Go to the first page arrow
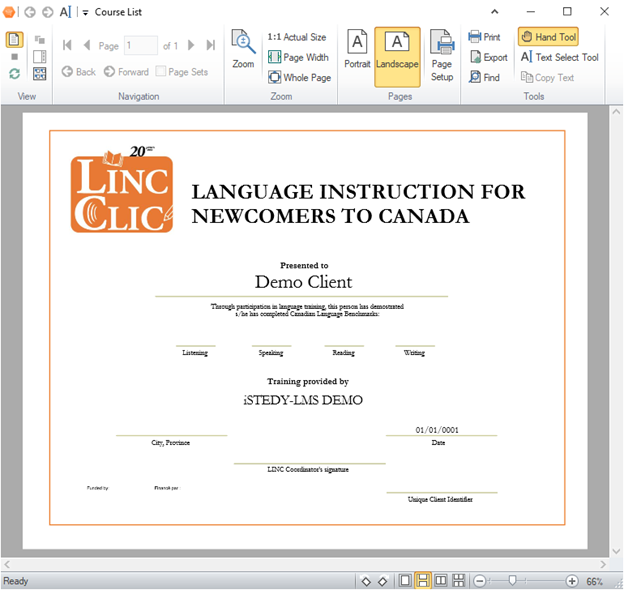 pyautogui.click(x=67, y=45)
